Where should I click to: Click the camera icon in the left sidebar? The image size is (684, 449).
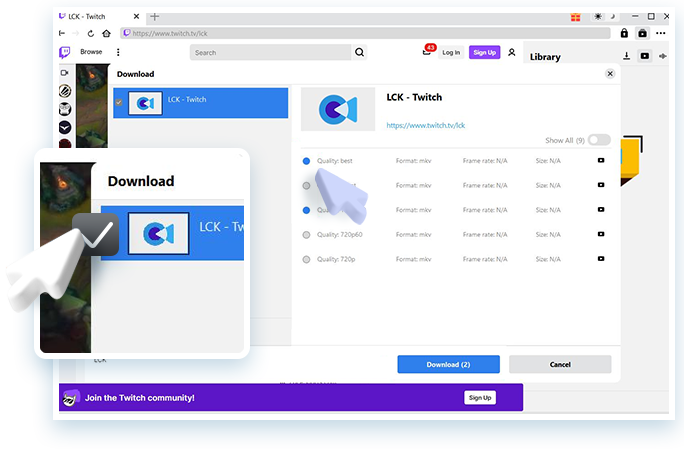pyautogui.click(x=65, y=73)
